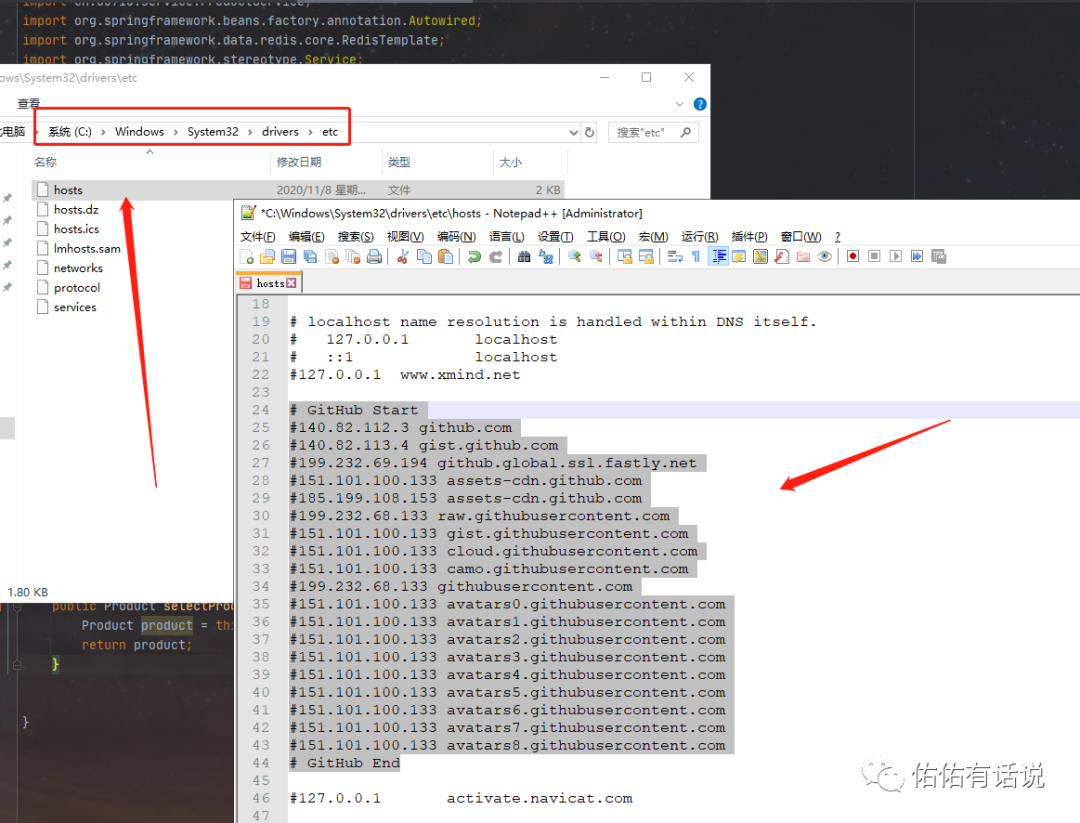Toggle the highlighted Indent guide icon
Screen dimensions: 1080x823
click(x=718, y=257)
